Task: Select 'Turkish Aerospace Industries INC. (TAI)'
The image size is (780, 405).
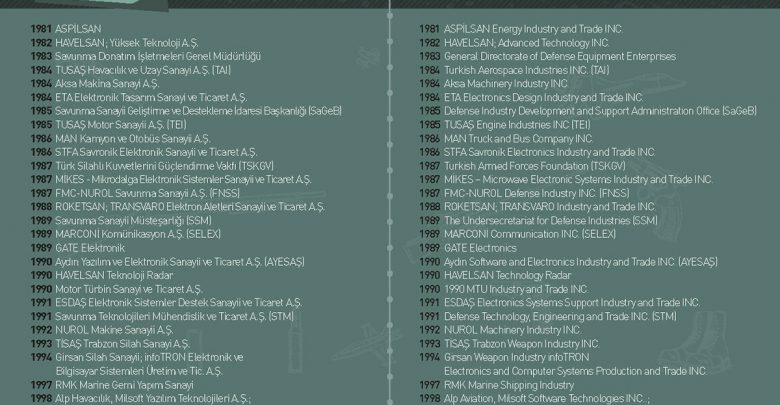Action: [x=526, y=70]
